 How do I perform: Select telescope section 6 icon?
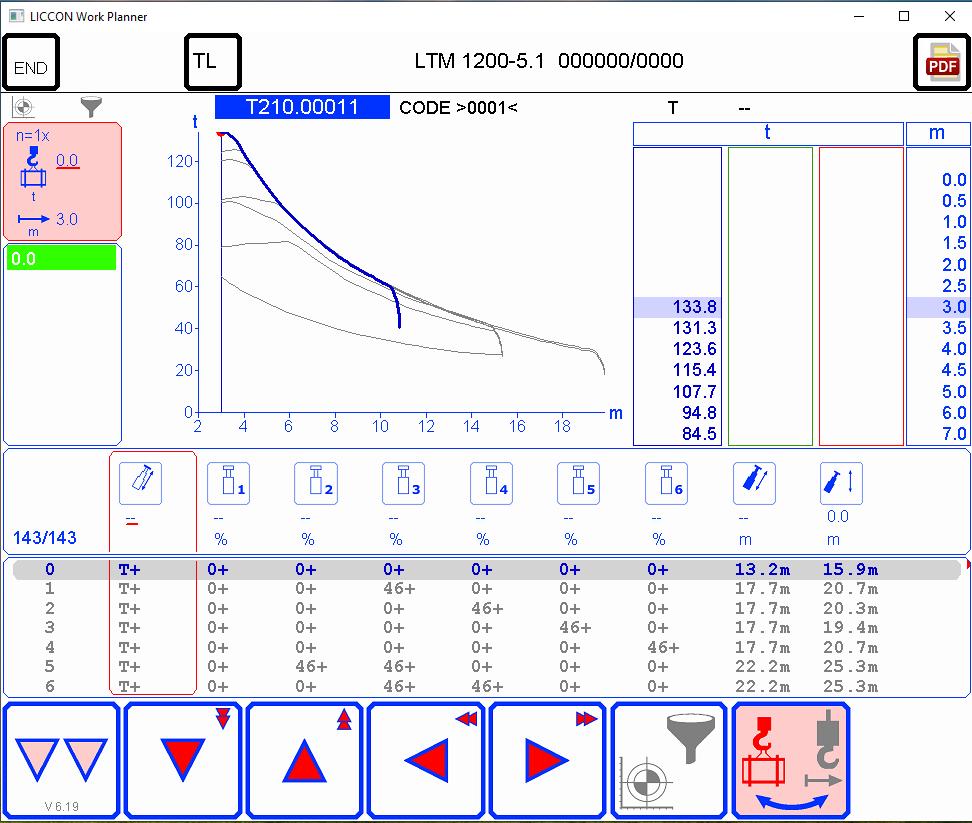[x=667, y=483]
